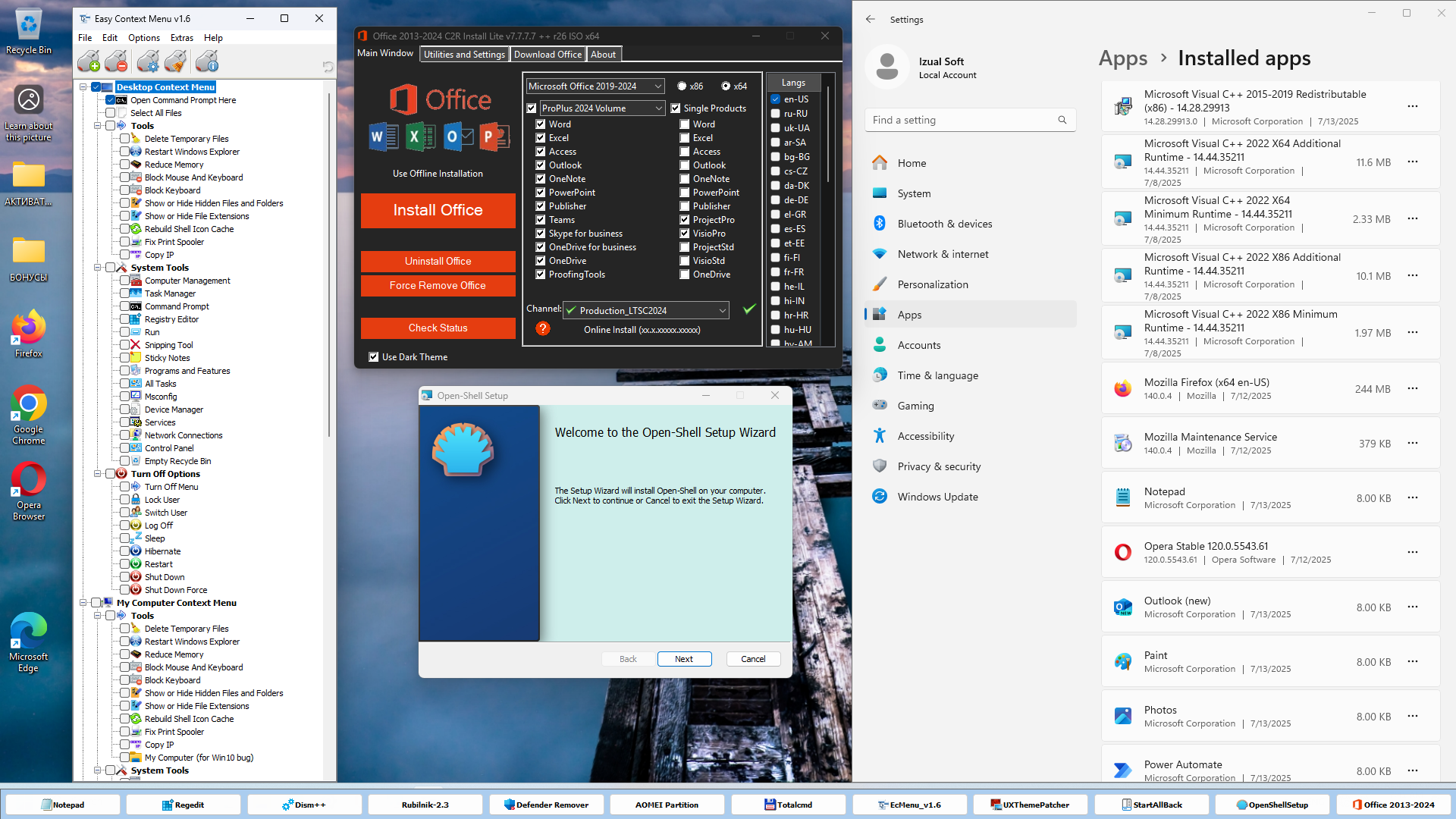This screenshot has width=1456, height=819.
Task: Collapse the first Tools tree node
Action: point(98,126)
